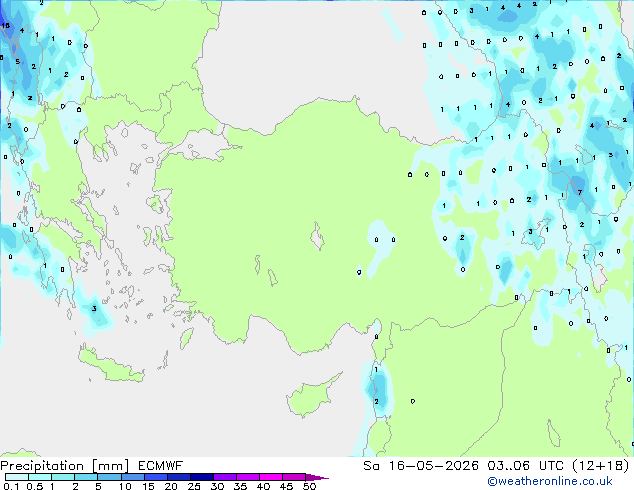Viewport: 634px width, 490px height.
Task: Select the 15–20 mm blue legend swatch
Action: [156, 477]
